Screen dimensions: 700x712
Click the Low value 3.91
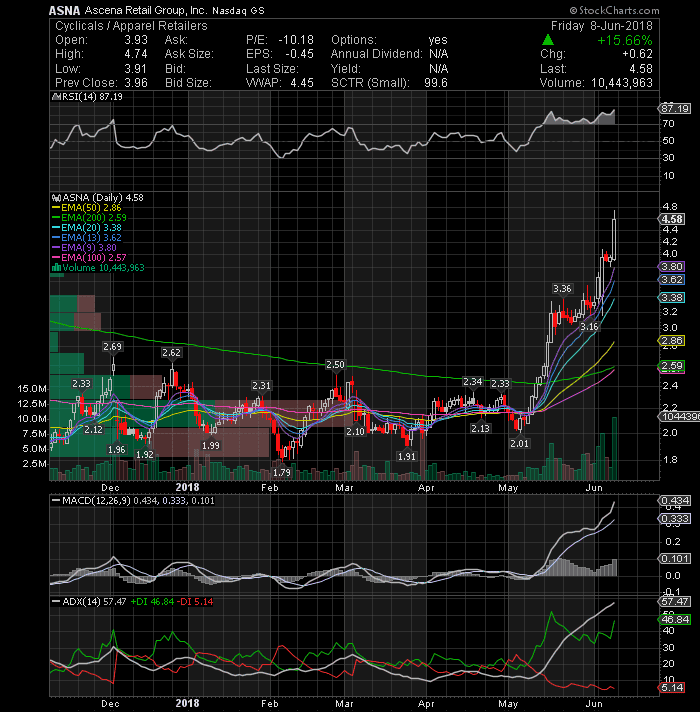point(136,69)
